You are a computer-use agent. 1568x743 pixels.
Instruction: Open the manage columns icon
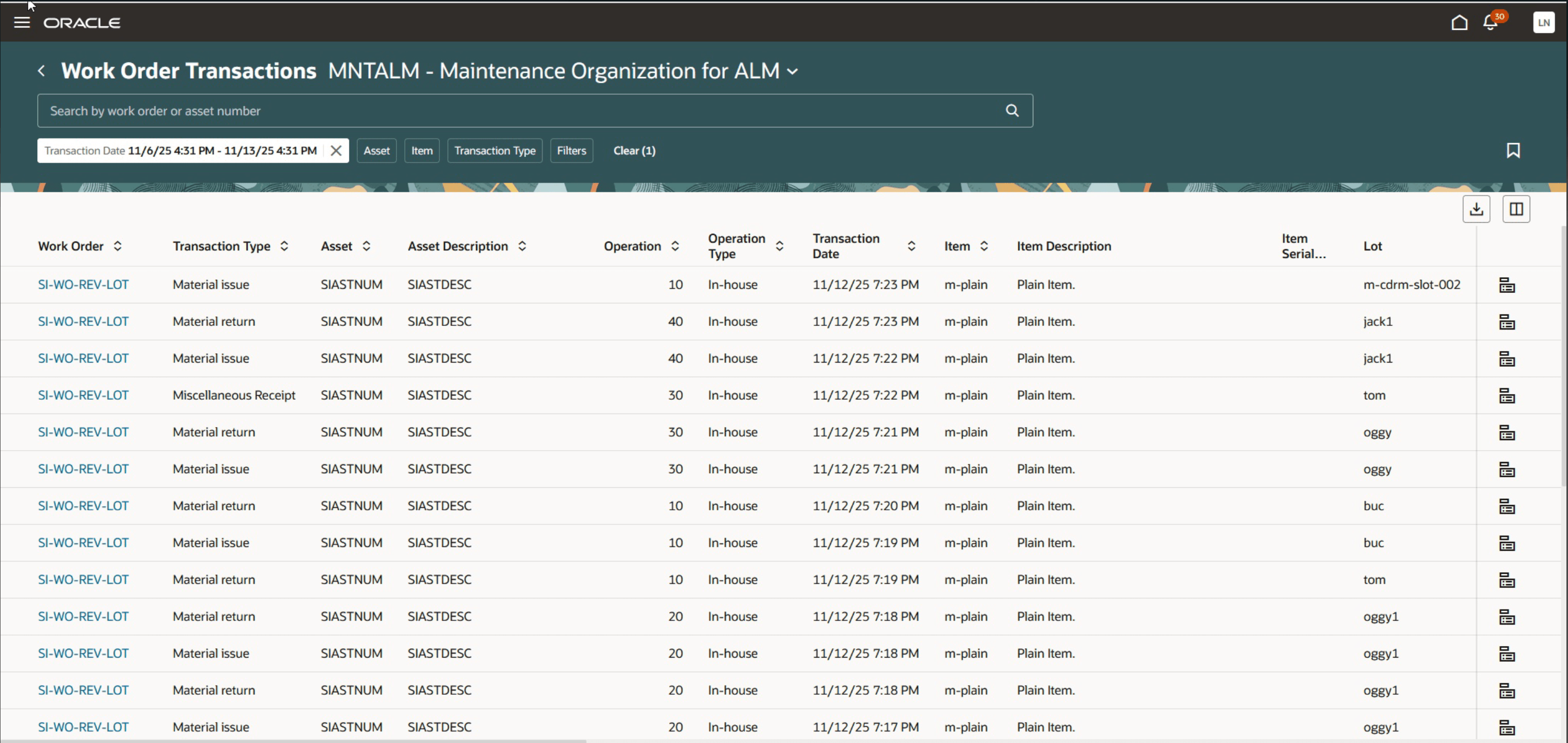(x=1516, y=209)
